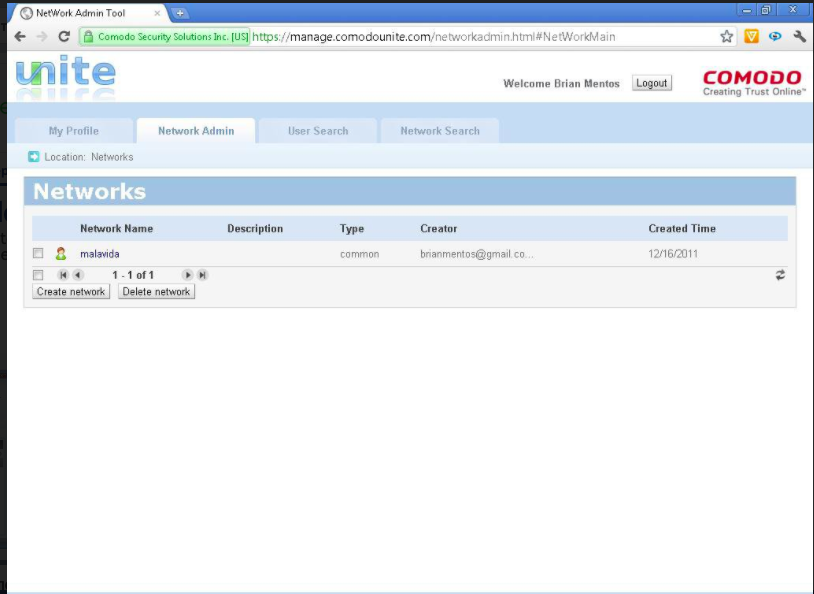Switch to the Network Admin tab
Screen dimensions: 814x594
tap(196, 131)
